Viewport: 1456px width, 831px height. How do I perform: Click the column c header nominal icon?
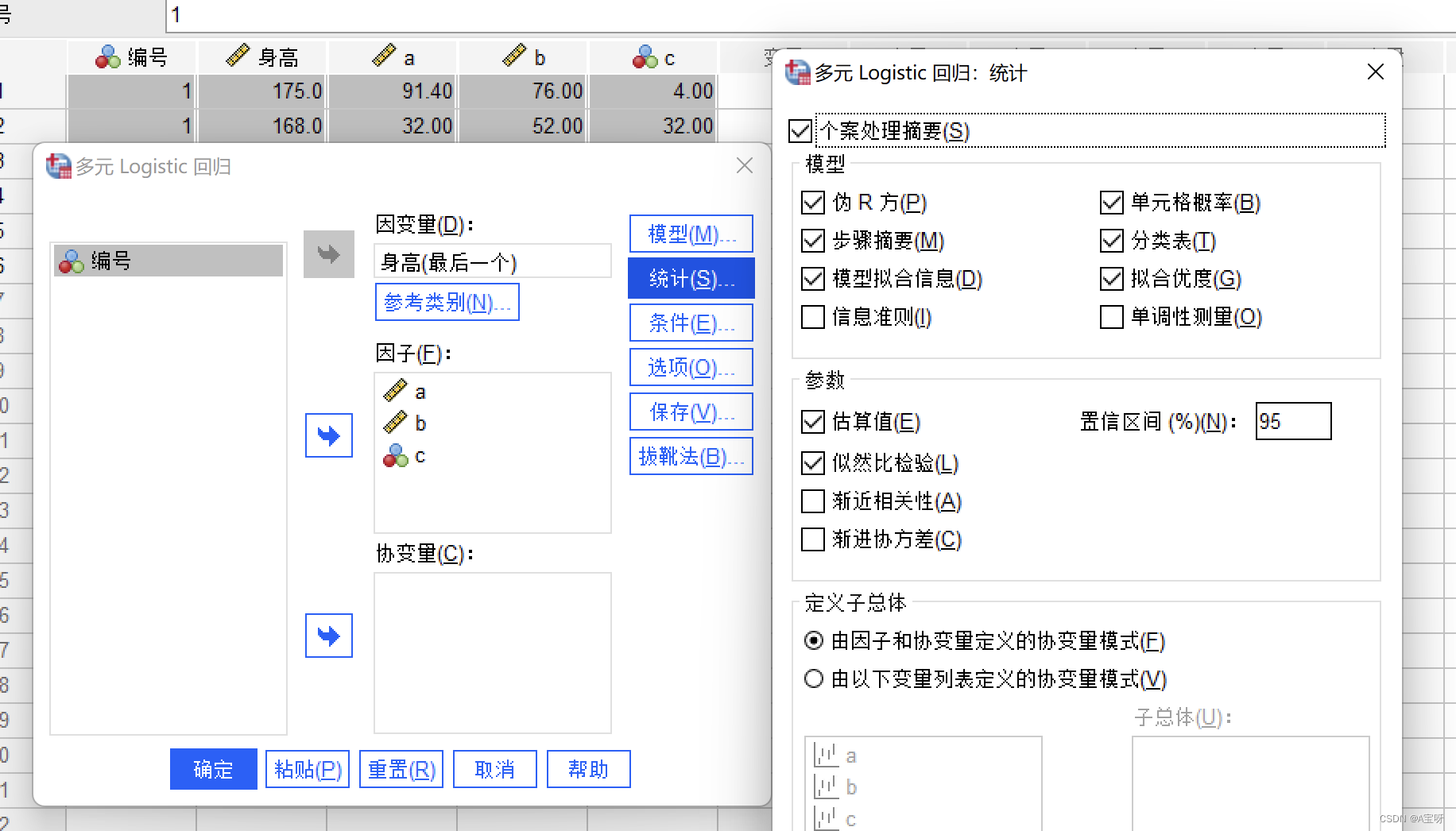pyautogui.click(x=645, y=57)
